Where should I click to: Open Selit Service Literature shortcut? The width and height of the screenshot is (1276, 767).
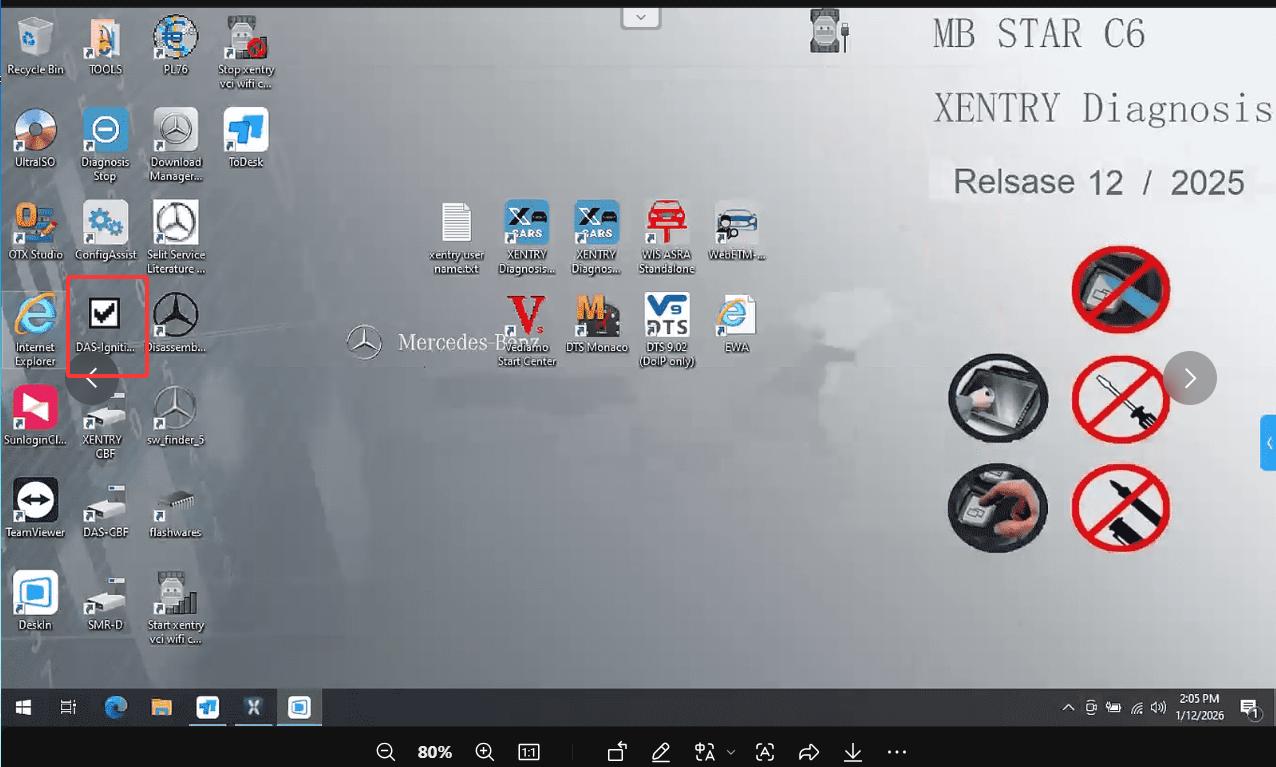click(x=176, y=238)
